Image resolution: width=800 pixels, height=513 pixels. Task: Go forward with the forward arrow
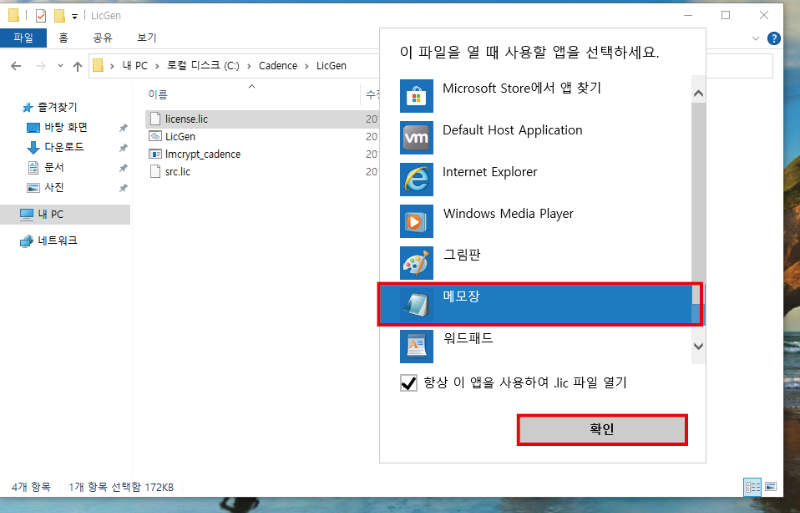pyautogui.click(x=41, y=66)
